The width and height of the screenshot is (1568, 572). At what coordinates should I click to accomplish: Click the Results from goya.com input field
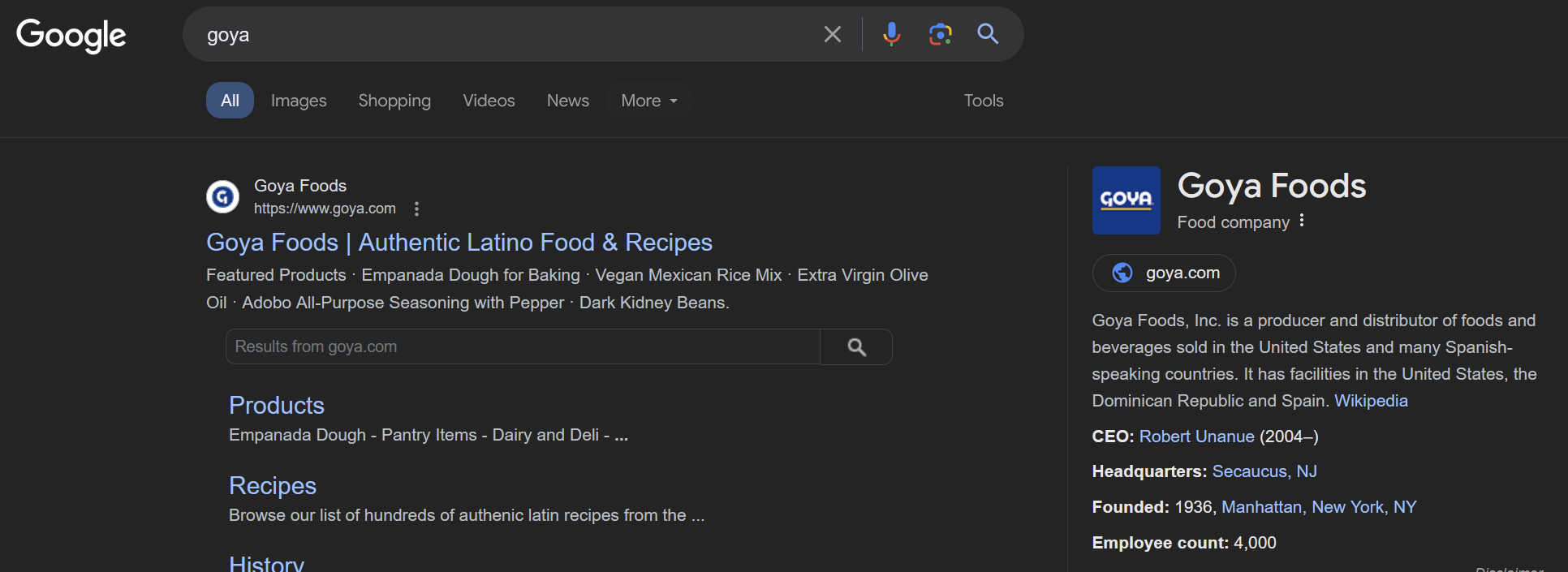[x=523, y=346]
